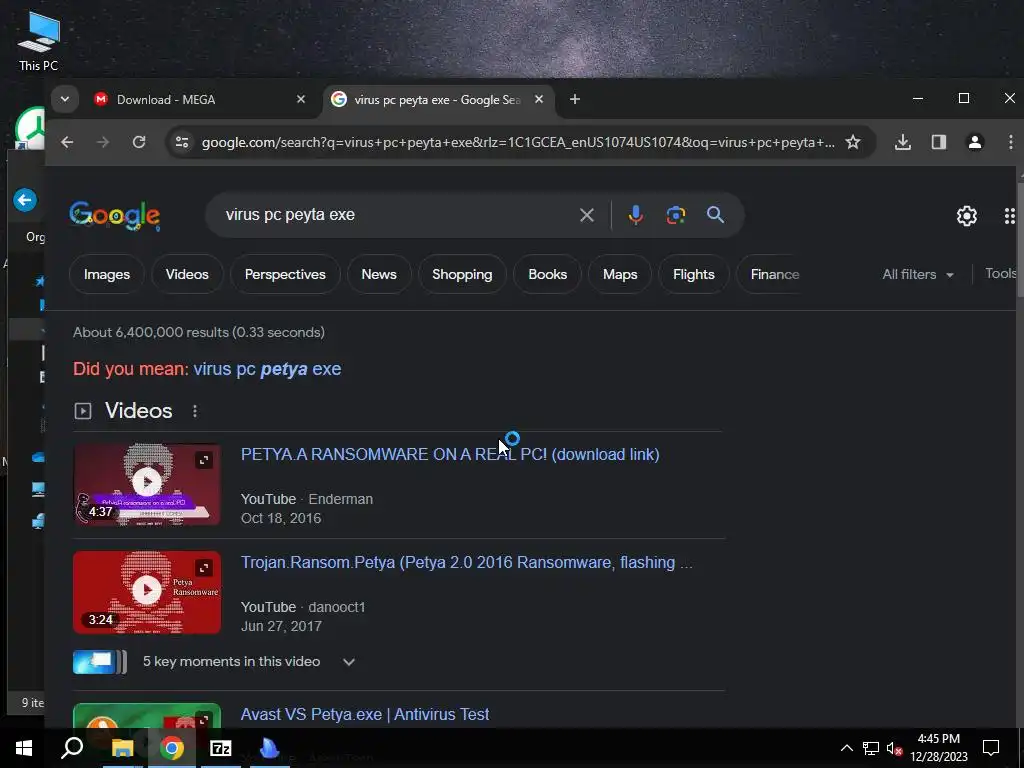Filter results by Books

547,274
